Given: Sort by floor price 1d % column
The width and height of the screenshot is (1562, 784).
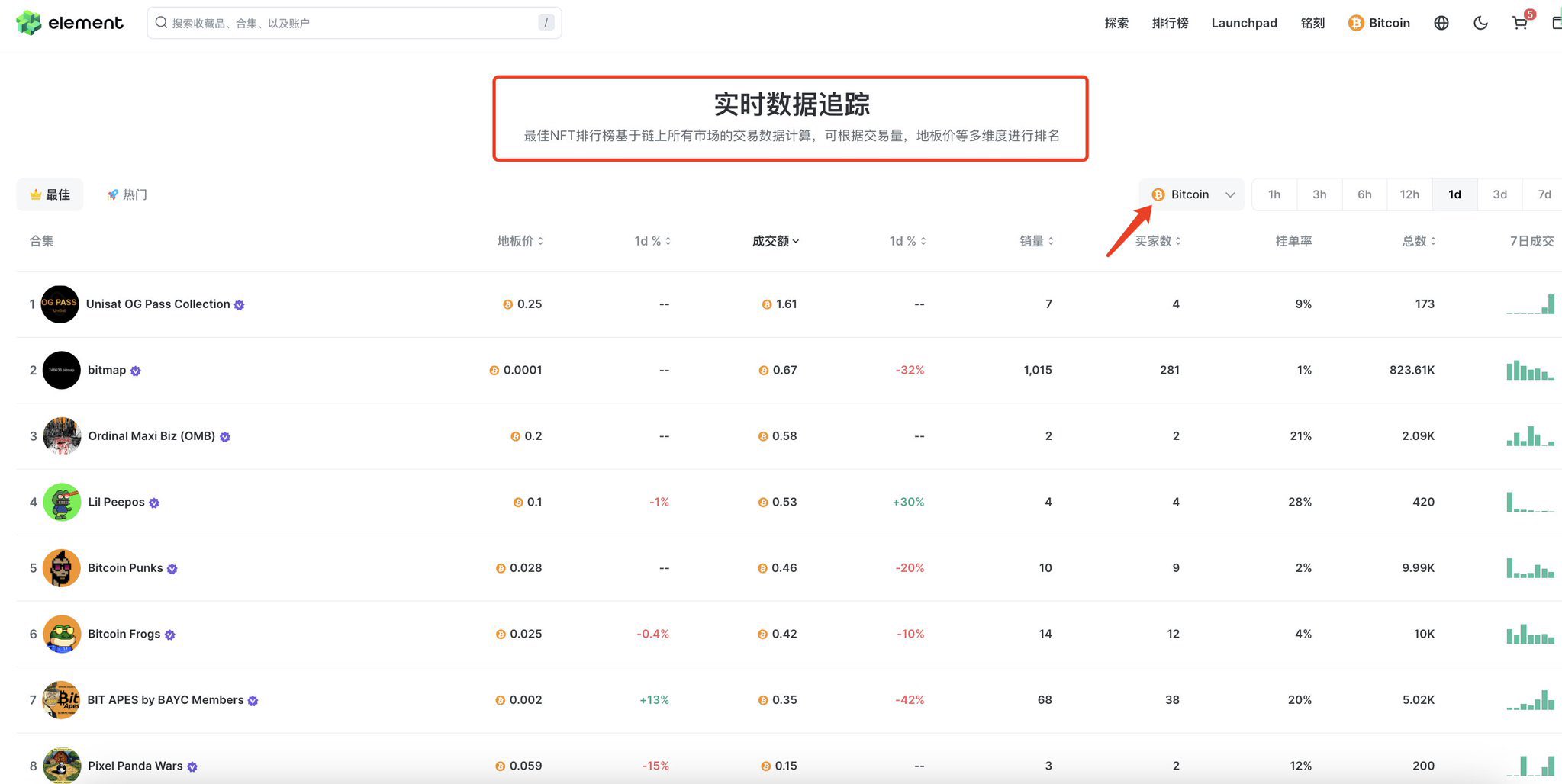Looking at the screenshot, I should (652, 241).
